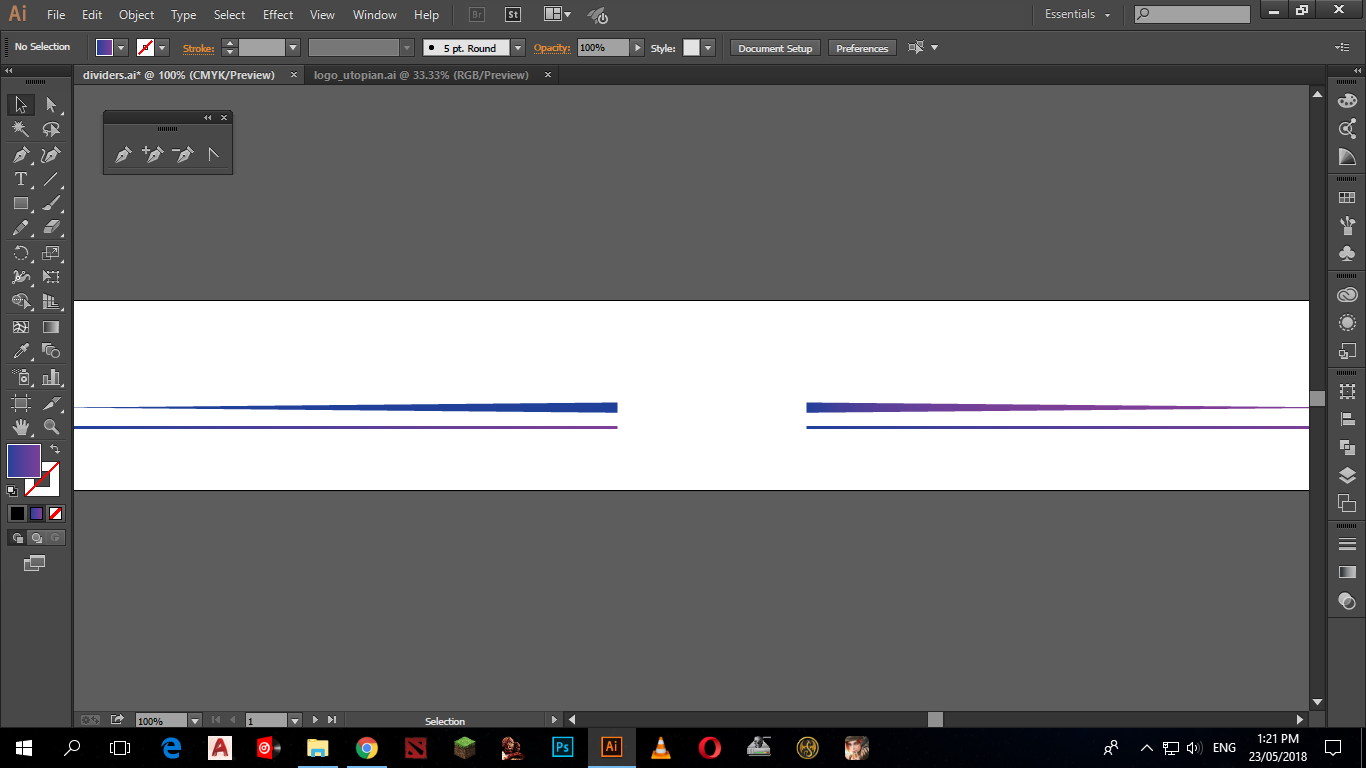This screenshot has width=1366, height=768.
Task: Choose the Line Segment tool
Action: pyautogui.click(x=51, y=179)
